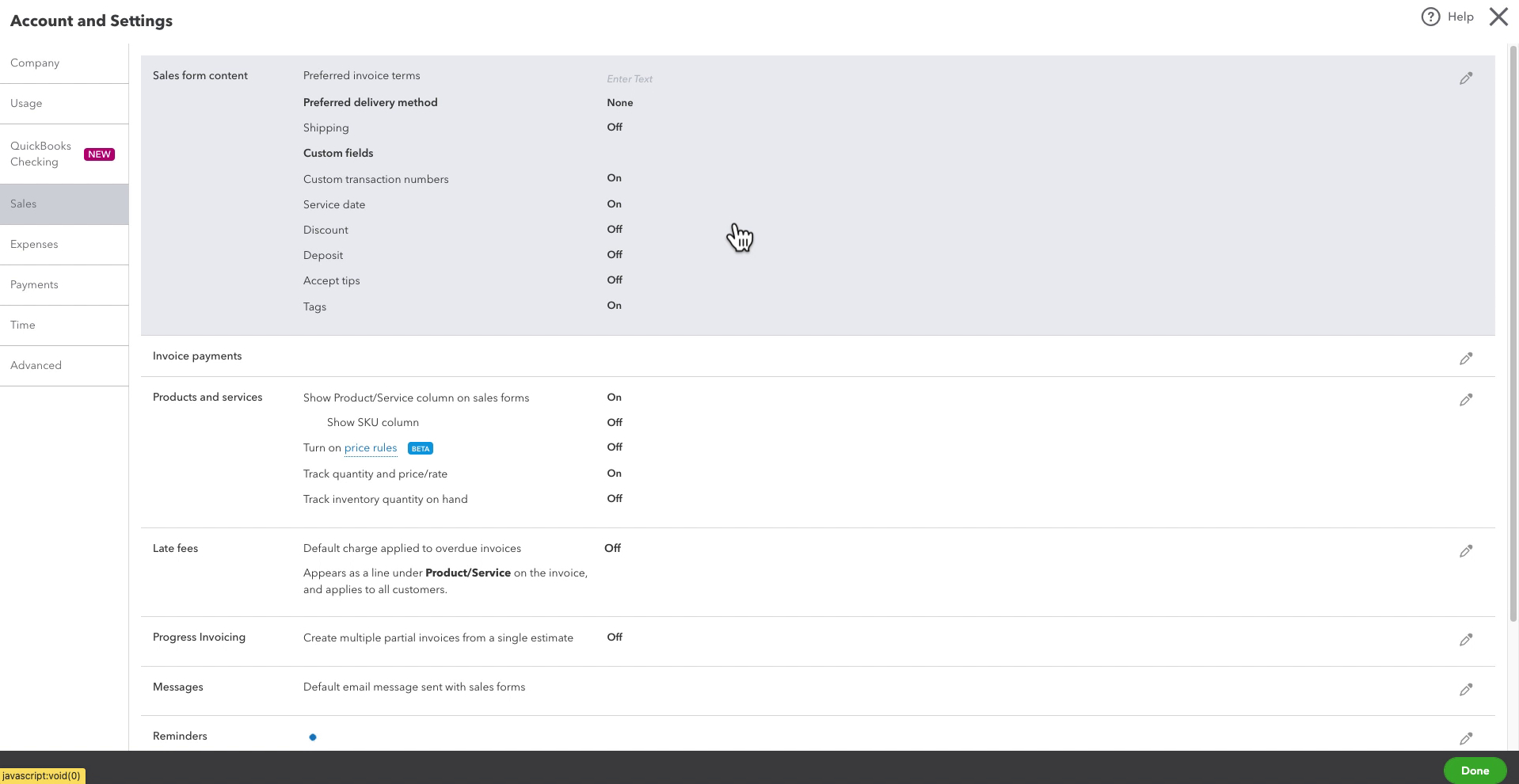Click Create multiple partial invoices text
Image resolution: width=1519 pixels, height=784 pixels.
pos(438,638)
